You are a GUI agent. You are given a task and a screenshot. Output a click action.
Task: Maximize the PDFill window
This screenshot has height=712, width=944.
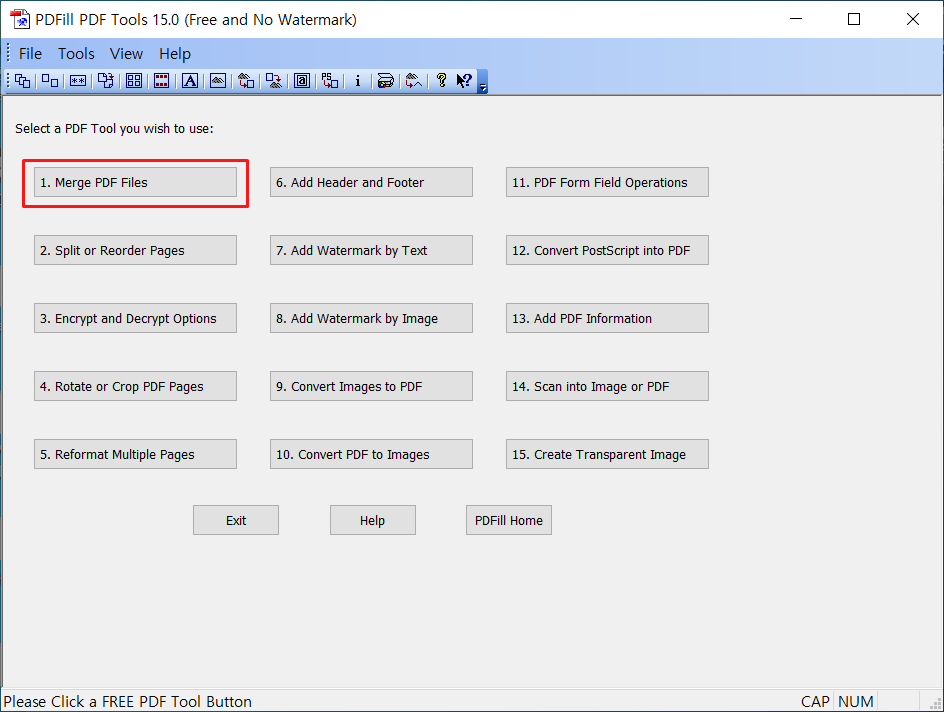pyautogui.click(x=854, y=19)
